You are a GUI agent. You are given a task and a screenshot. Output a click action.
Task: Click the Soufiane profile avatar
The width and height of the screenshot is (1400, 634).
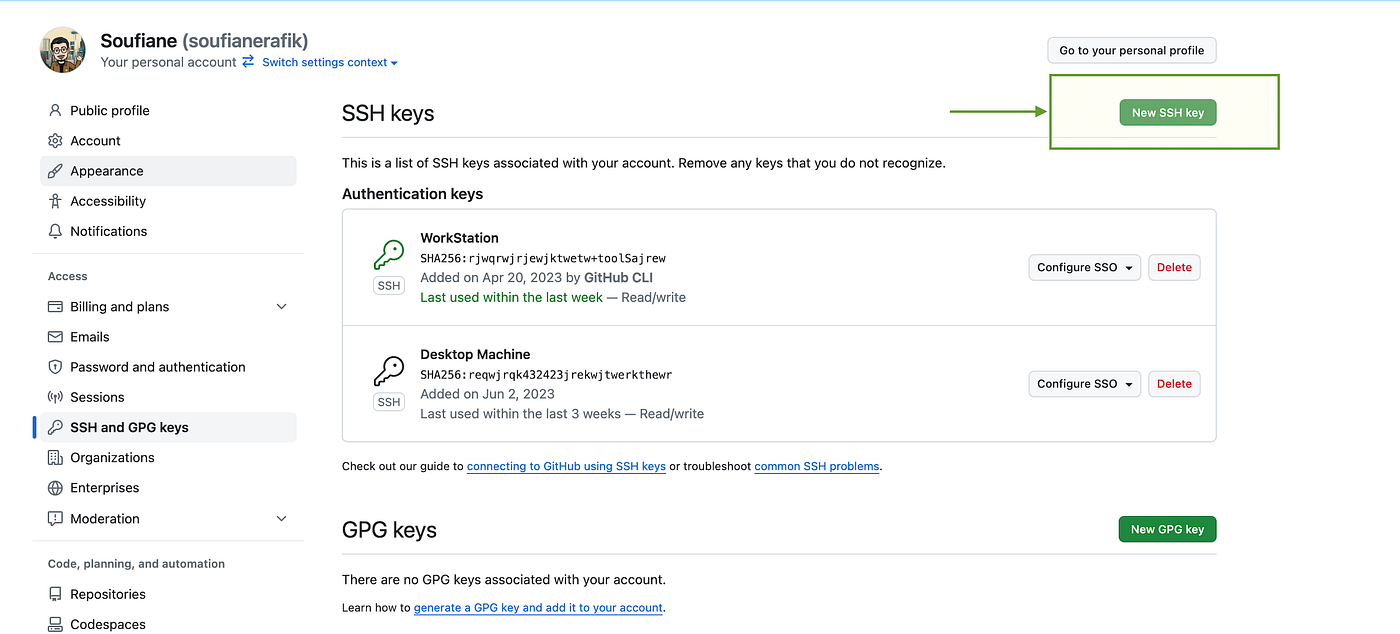pyautogui.click(x=63, y=50)
